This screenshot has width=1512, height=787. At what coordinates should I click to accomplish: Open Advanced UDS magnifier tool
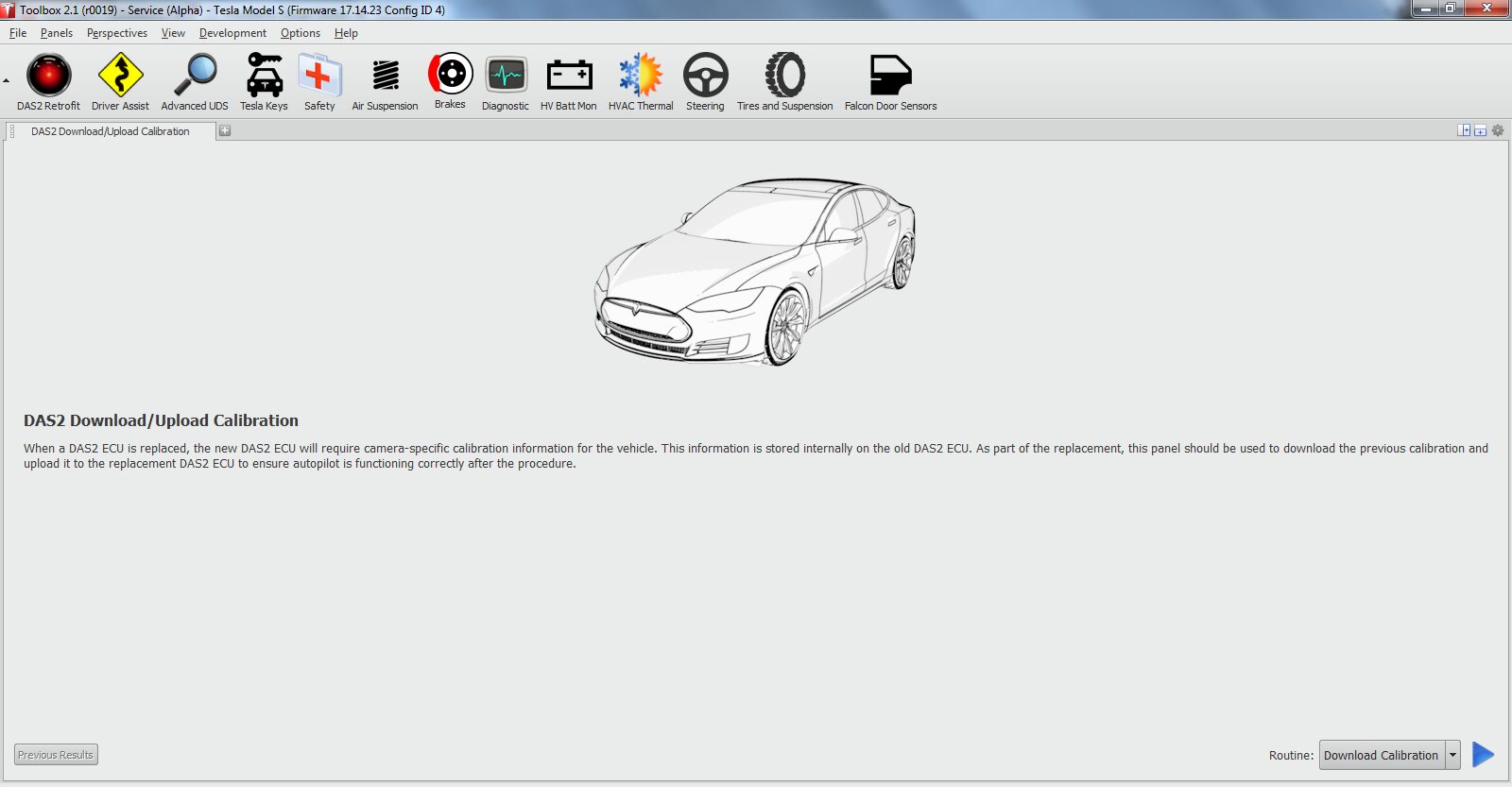tap(195, 76)
